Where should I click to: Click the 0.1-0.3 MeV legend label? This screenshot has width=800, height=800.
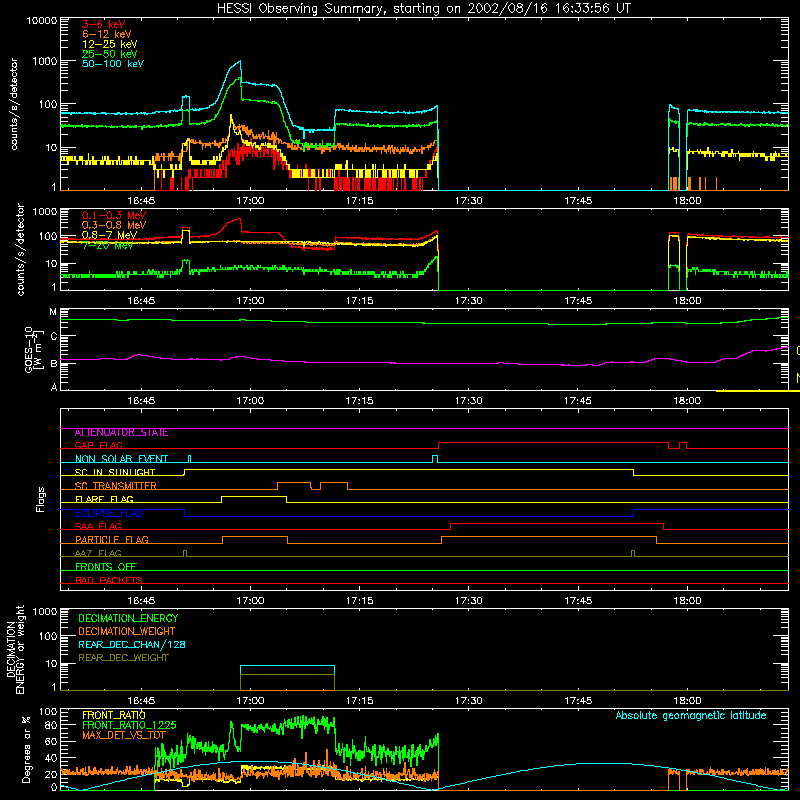tap(114, 215)
